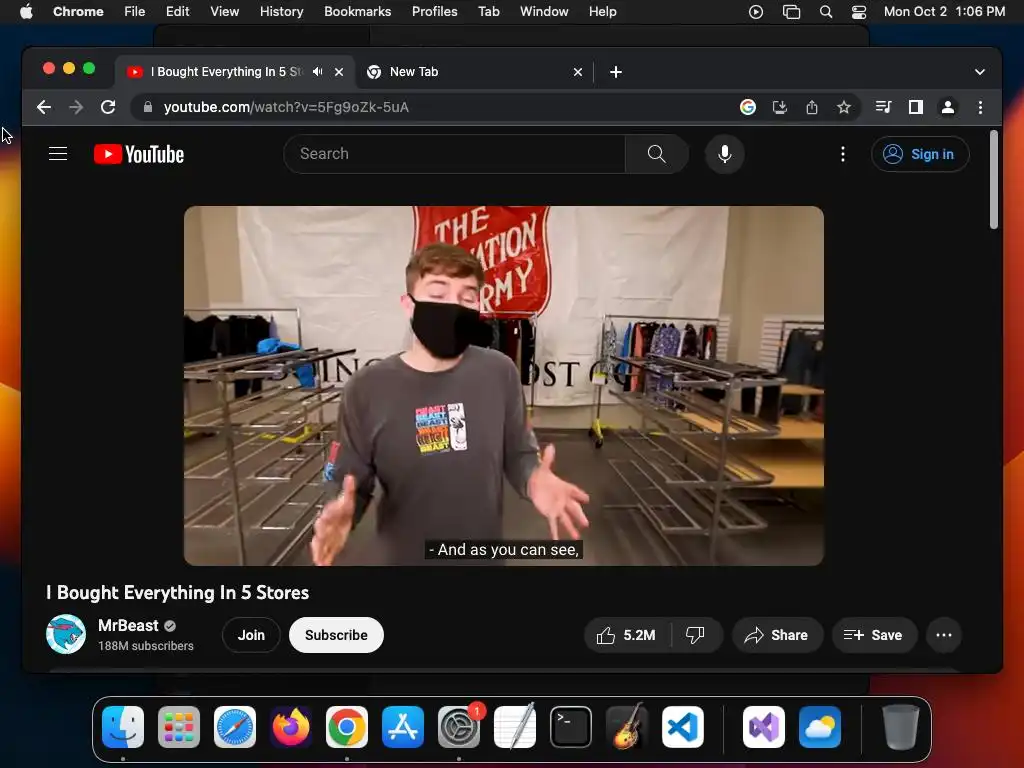Viewport: 1024px width, 768px height.
Task: Open the File menu
Action: pyautogui.click(x=135, y=11)
